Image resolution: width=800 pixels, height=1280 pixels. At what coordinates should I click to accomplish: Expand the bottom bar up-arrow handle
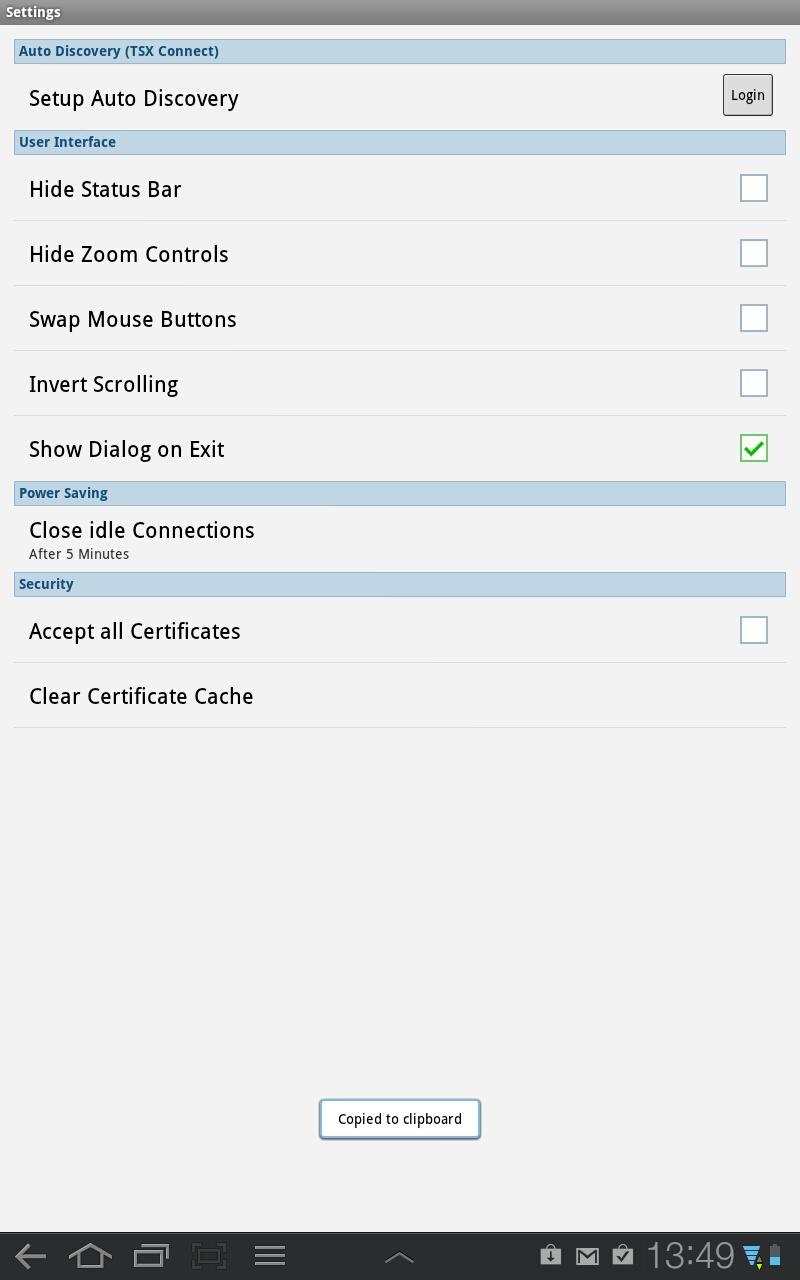coord(399,1257)
